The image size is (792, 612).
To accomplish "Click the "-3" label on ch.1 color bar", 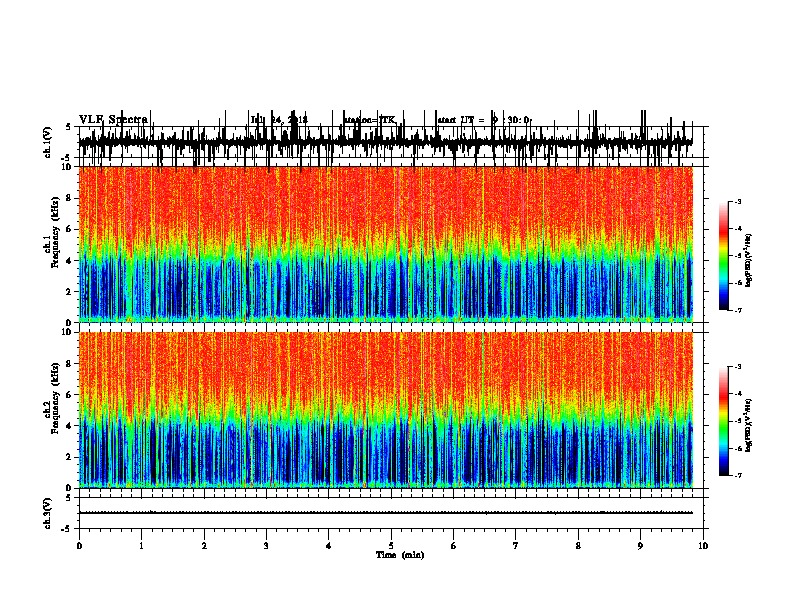I will tap(738, 201).
